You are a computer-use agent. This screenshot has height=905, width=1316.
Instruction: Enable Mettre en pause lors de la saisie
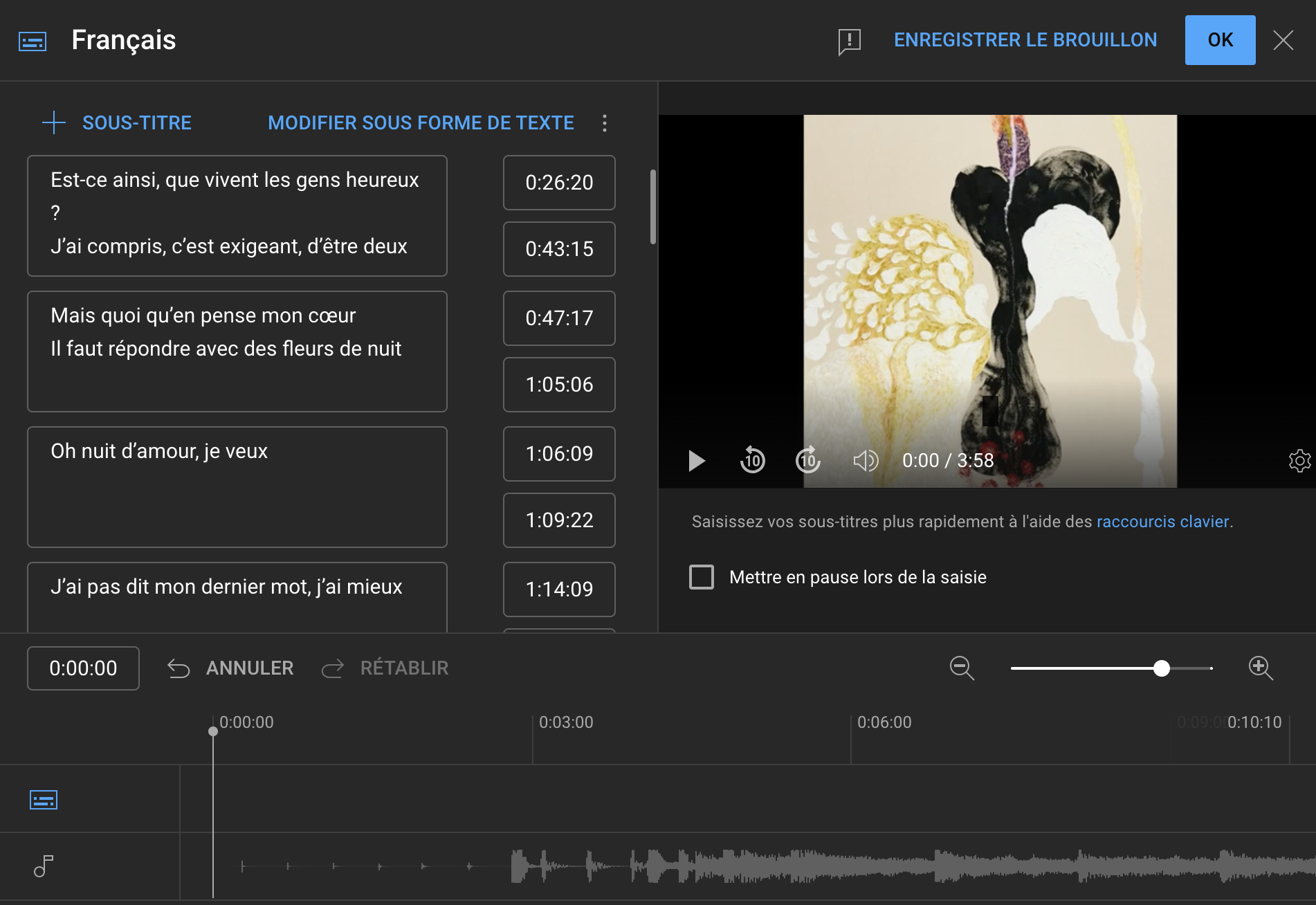pos(702,577)
